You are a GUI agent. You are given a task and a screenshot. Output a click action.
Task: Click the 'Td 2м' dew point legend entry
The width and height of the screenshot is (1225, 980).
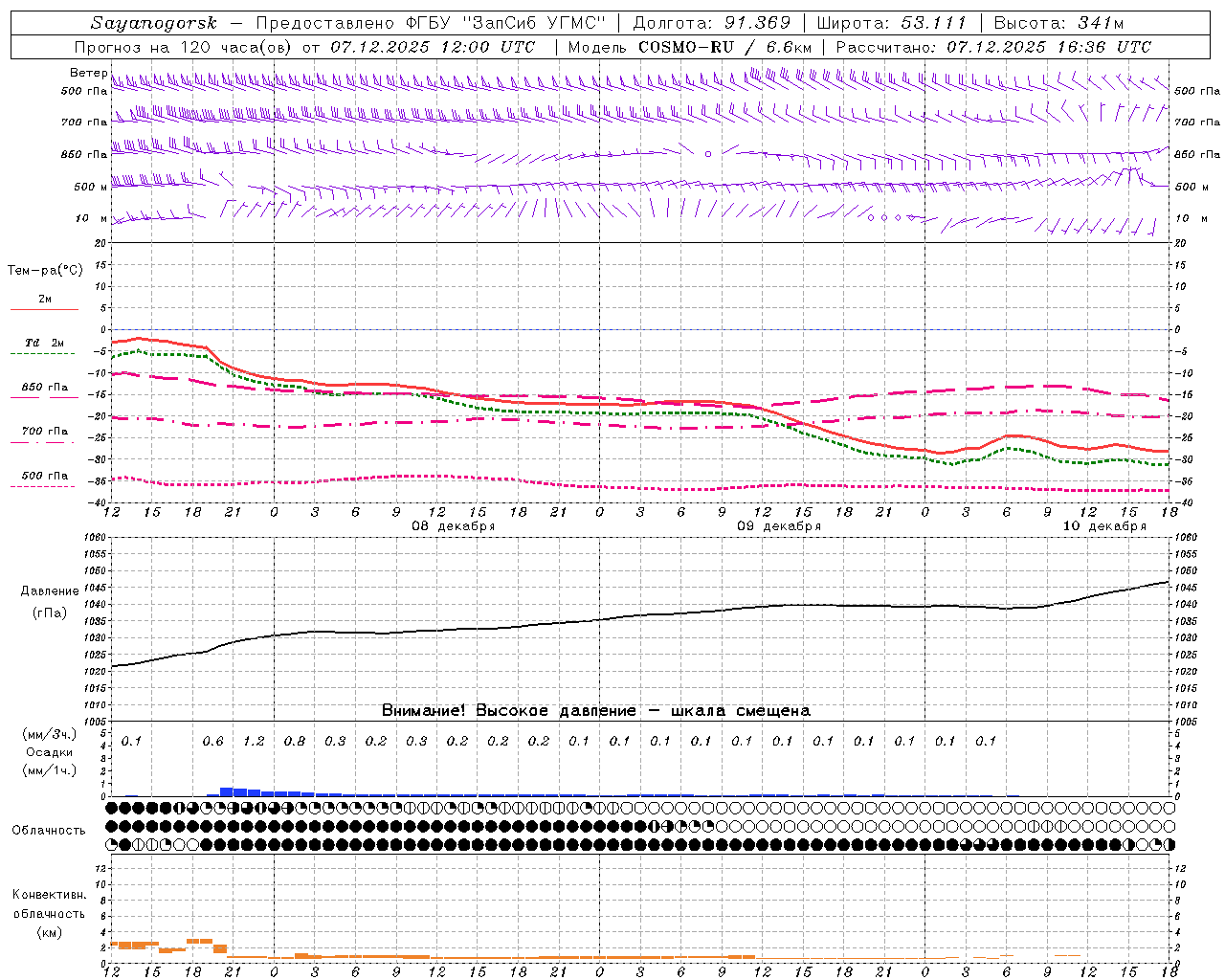45,343
